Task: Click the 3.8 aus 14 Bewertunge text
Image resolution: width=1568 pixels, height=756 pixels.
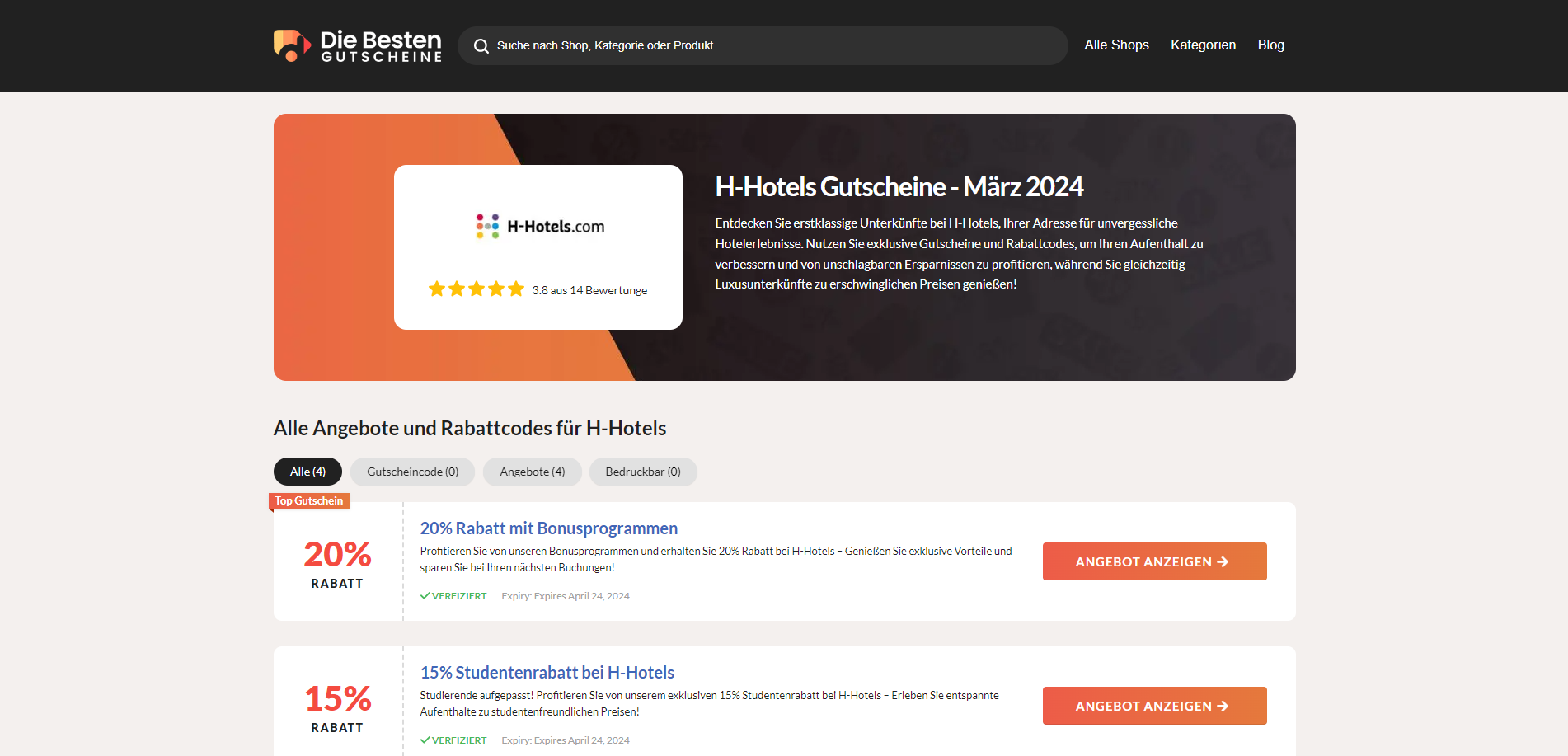Action: [x=589, y=290]
